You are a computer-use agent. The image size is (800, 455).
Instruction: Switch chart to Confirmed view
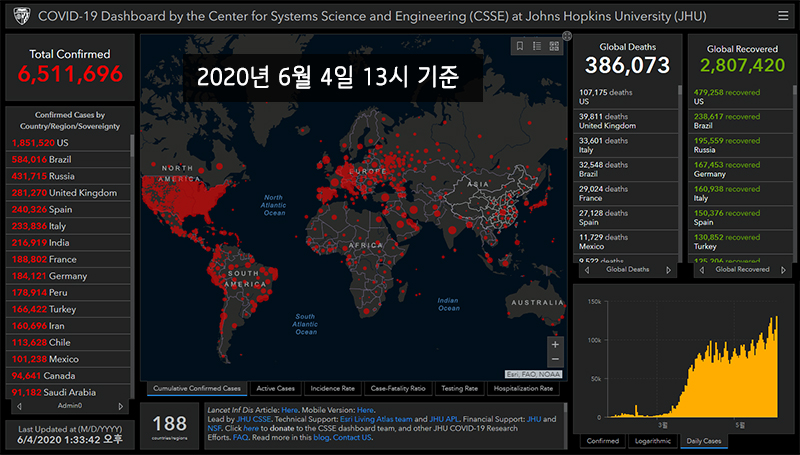point(603,441)
